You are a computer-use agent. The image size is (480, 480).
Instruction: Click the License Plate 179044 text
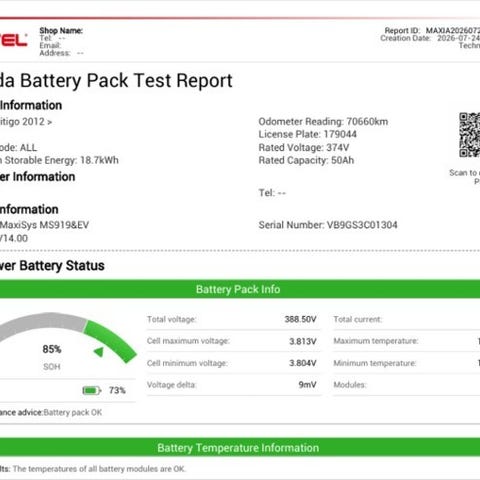(x=308, y=134)
